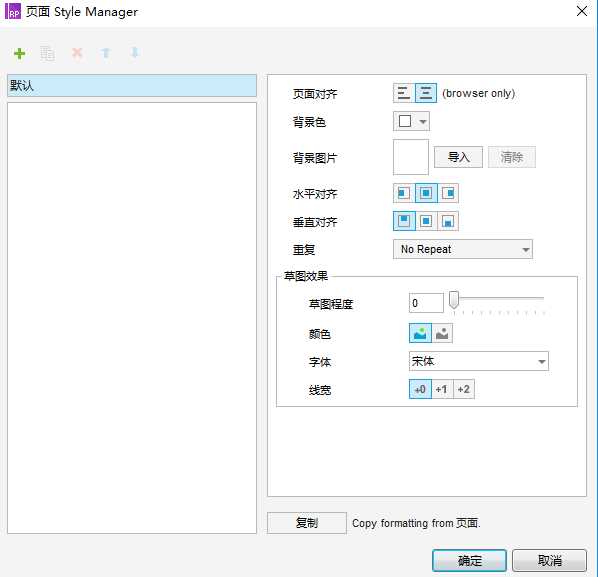Align background image horizontally right
This screenshot has height=577, width=598.
click(448, 193)
